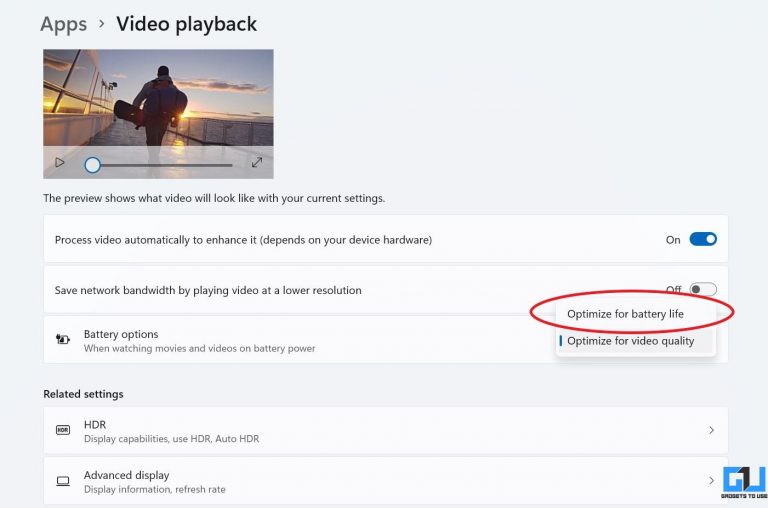Screen dimensions: 768x508
Task: Click the Battery options icon
Action: tap(63, 339)
